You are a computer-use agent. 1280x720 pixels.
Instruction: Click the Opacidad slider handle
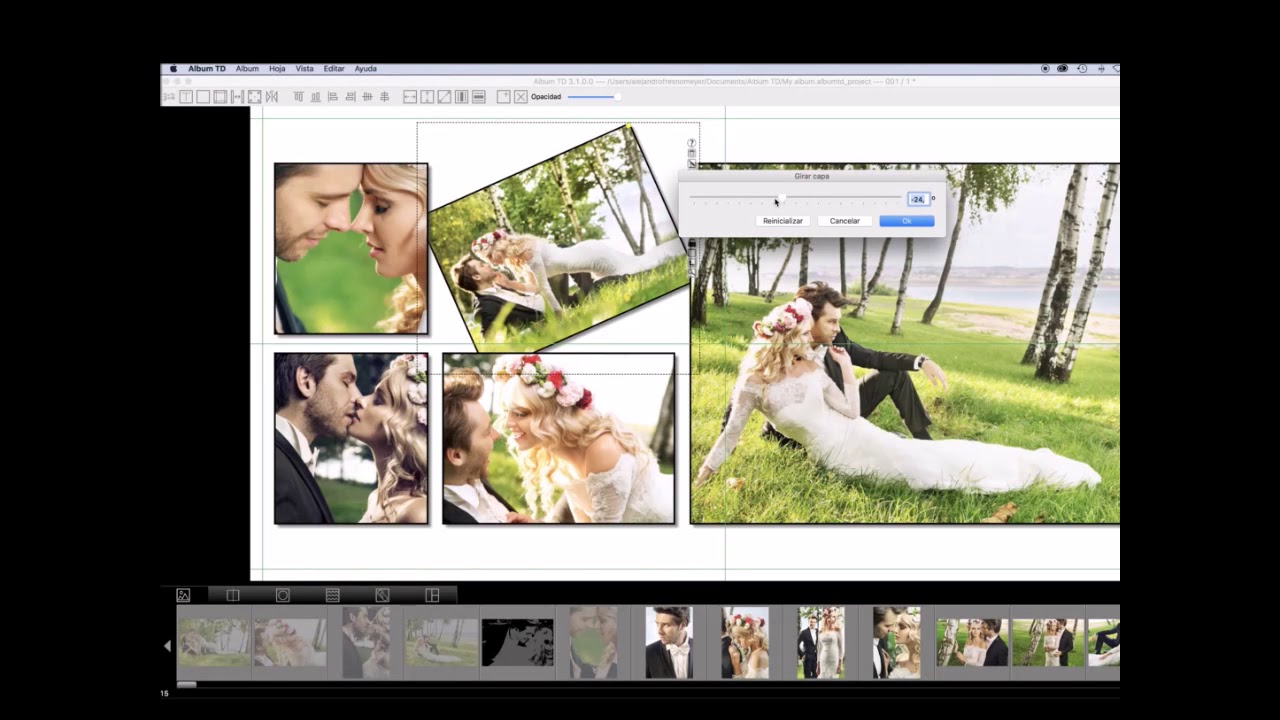(x=617, y=97)
